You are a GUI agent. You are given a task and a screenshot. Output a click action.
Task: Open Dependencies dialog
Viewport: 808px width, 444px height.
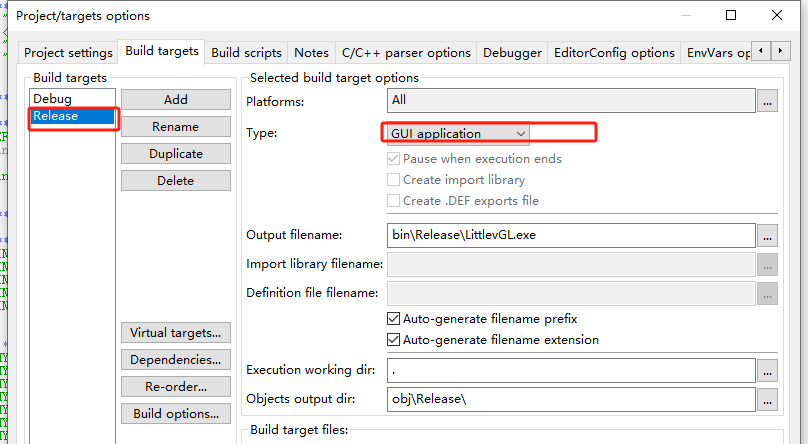pos(176,360)
